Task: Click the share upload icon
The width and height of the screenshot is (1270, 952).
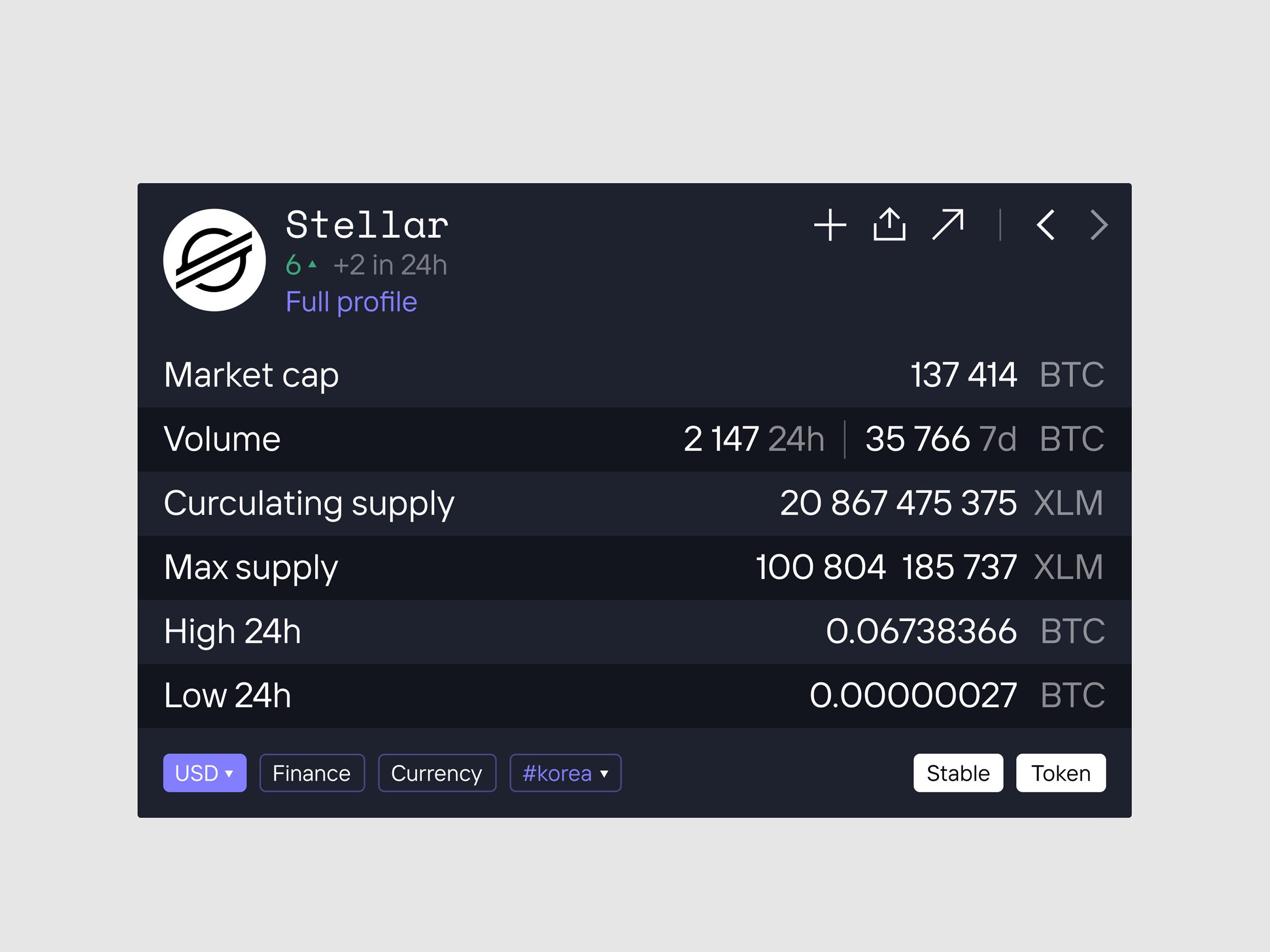Action: tap(889, 224)
